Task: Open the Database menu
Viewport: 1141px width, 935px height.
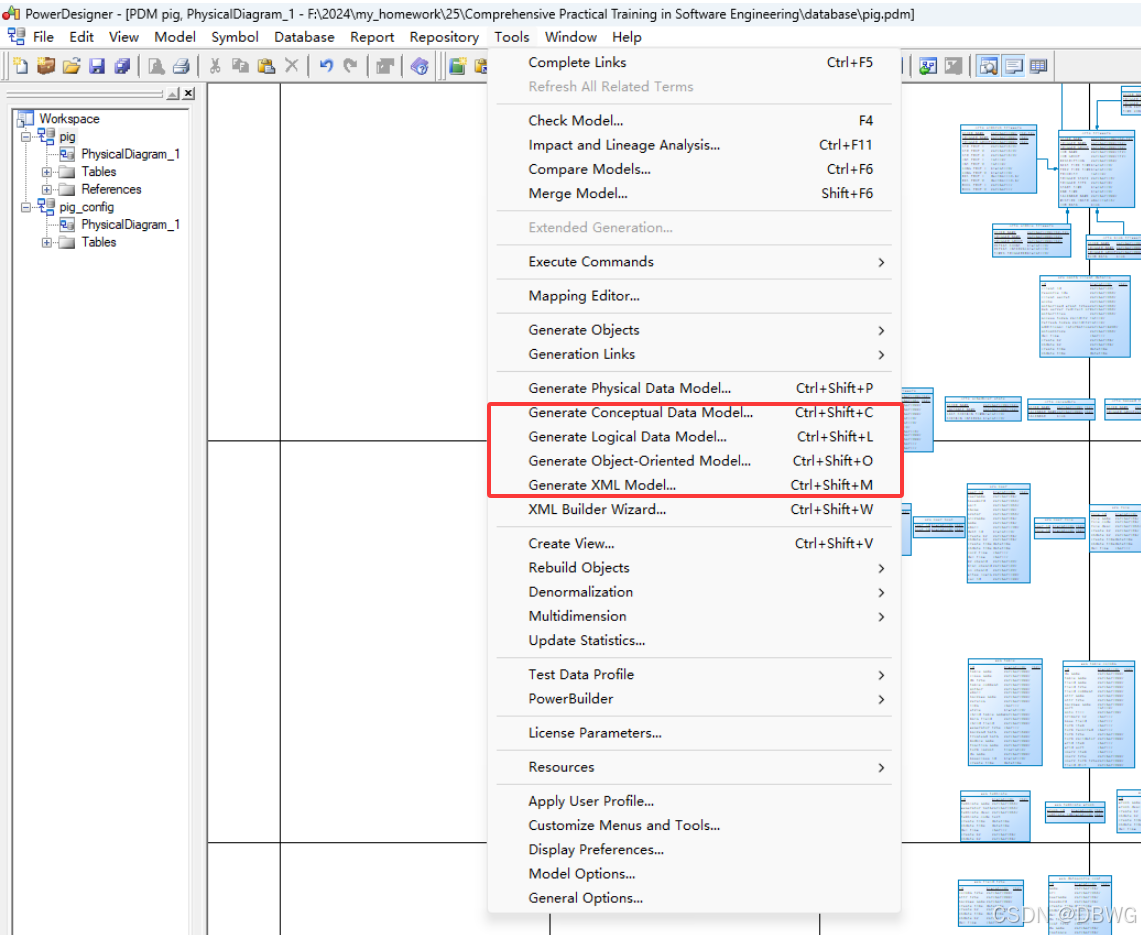Action: (x=304, y=37)
